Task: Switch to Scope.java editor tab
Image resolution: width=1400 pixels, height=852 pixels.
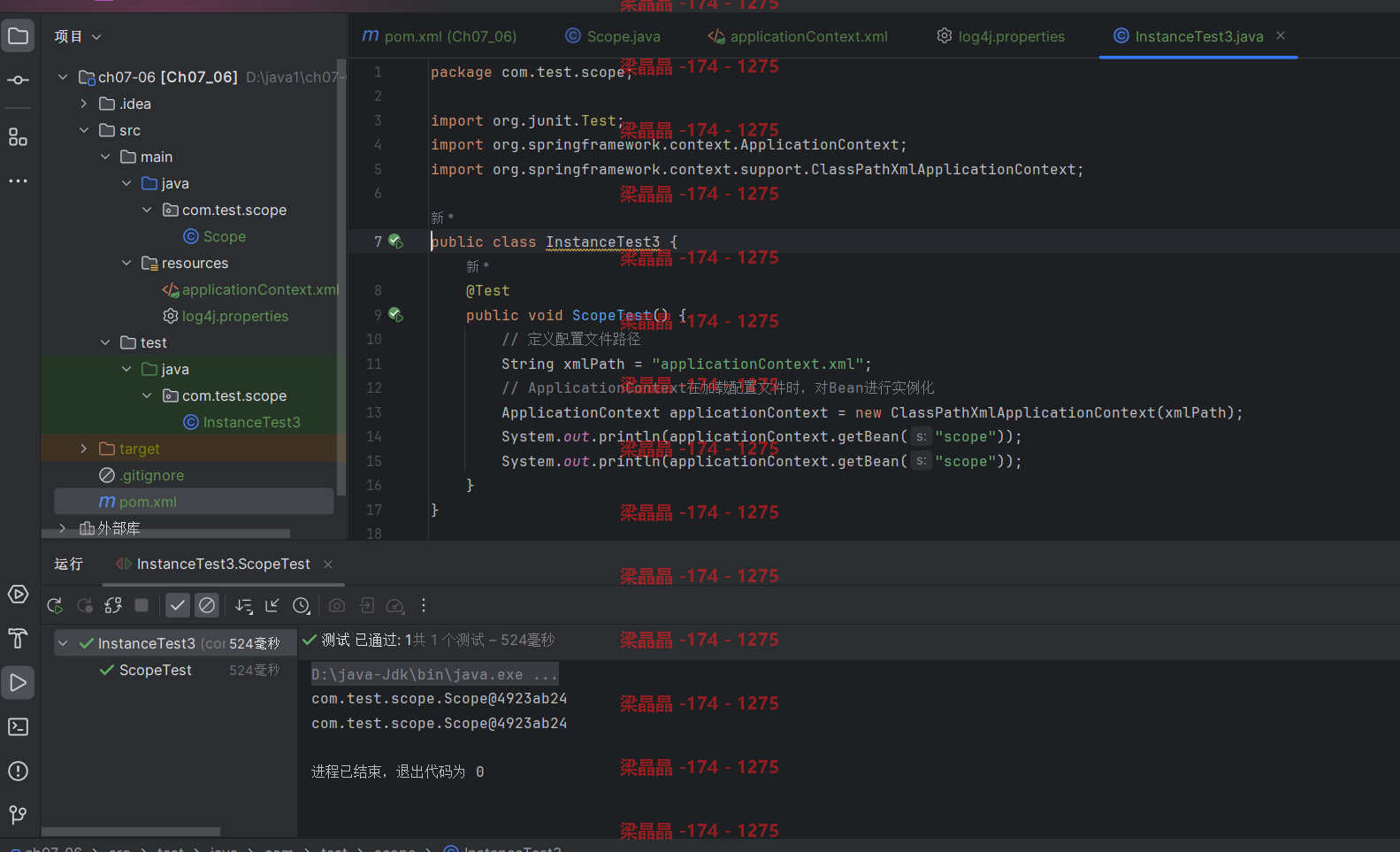Action: coord(613,36)
